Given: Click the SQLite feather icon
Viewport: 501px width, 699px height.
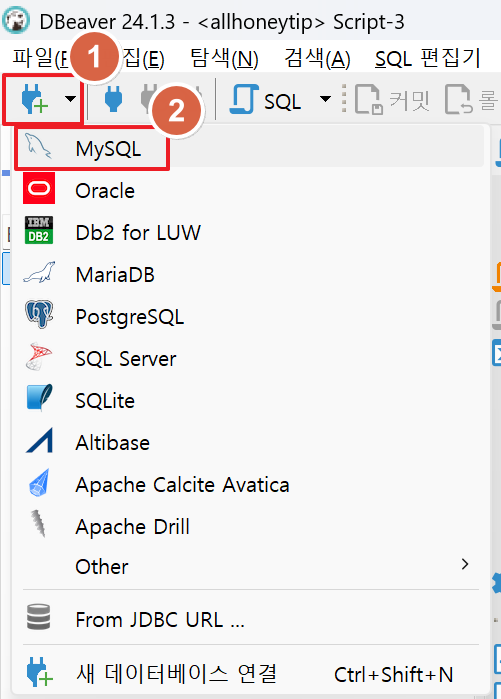Looking at the screenshot, I should point(39,398).
